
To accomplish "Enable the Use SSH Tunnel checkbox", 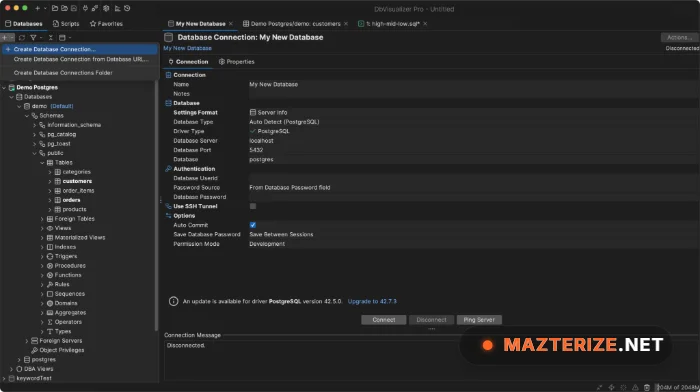I will tap(253, 206).
